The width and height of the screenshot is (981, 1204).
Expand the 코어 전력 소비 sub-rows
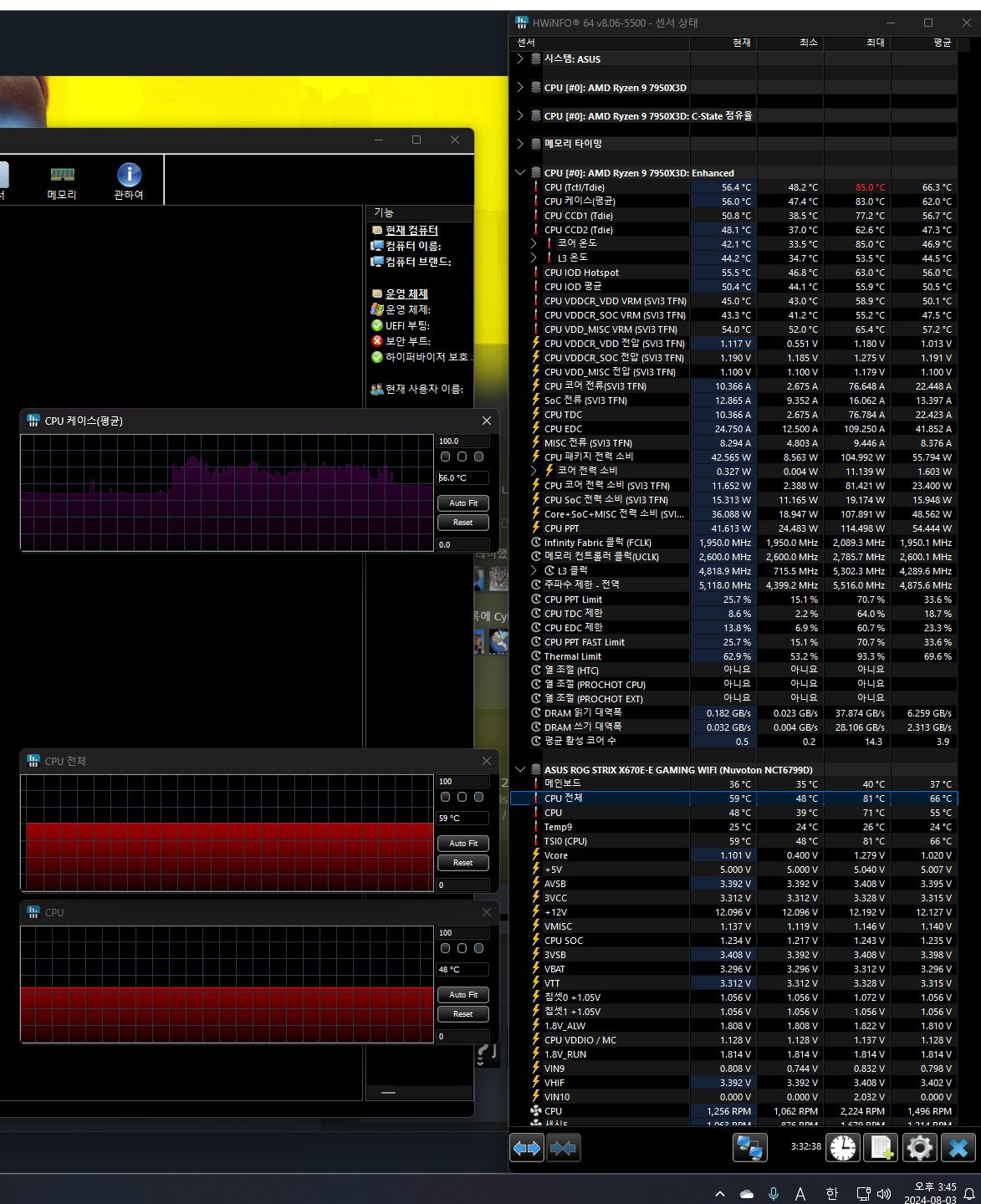tap(534, 471)
